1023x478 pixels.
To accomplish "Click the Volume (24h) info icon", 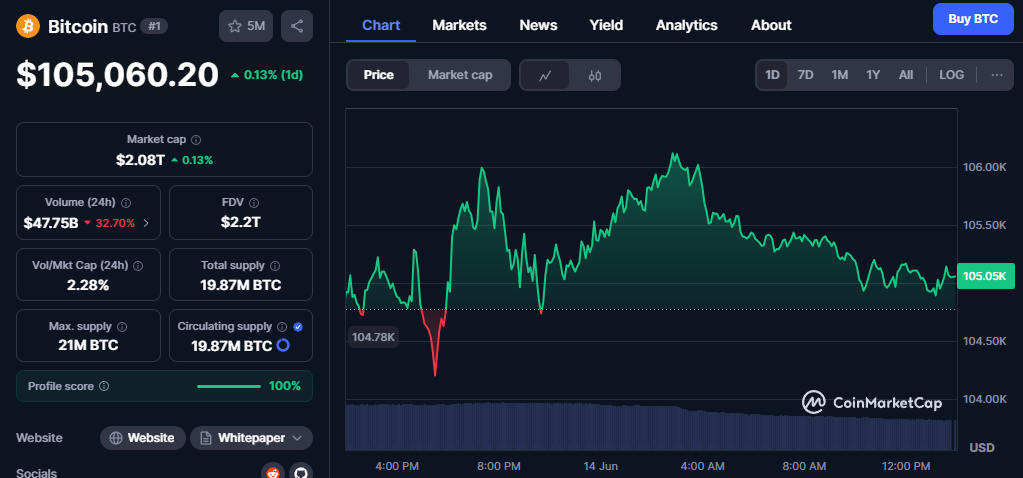I will pos(126,203).
